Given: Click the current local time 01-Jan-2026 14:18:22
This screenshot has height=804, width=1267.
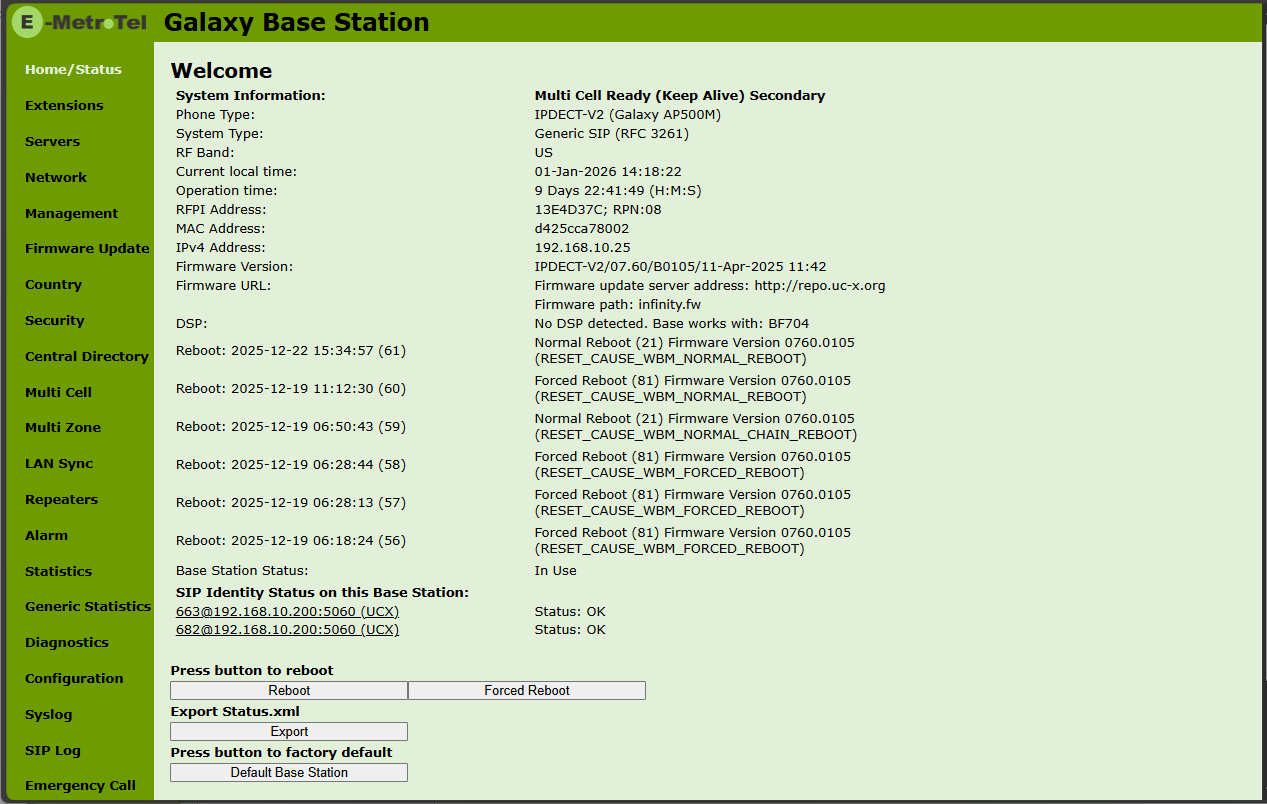Looking at the screenshot, I should 608,172.
